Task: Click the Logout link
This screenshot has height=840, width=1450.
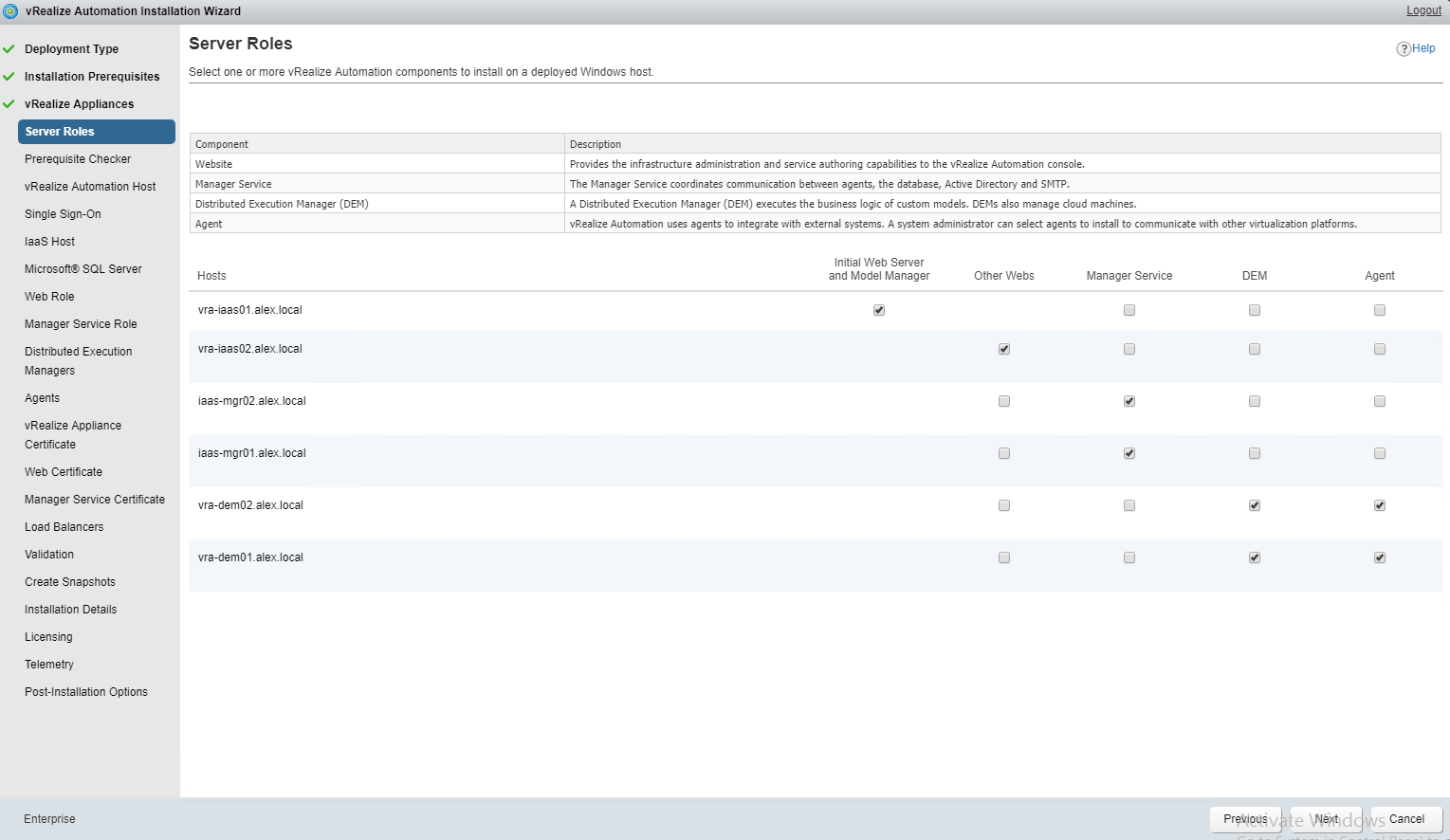Action: click(1423, 10)
